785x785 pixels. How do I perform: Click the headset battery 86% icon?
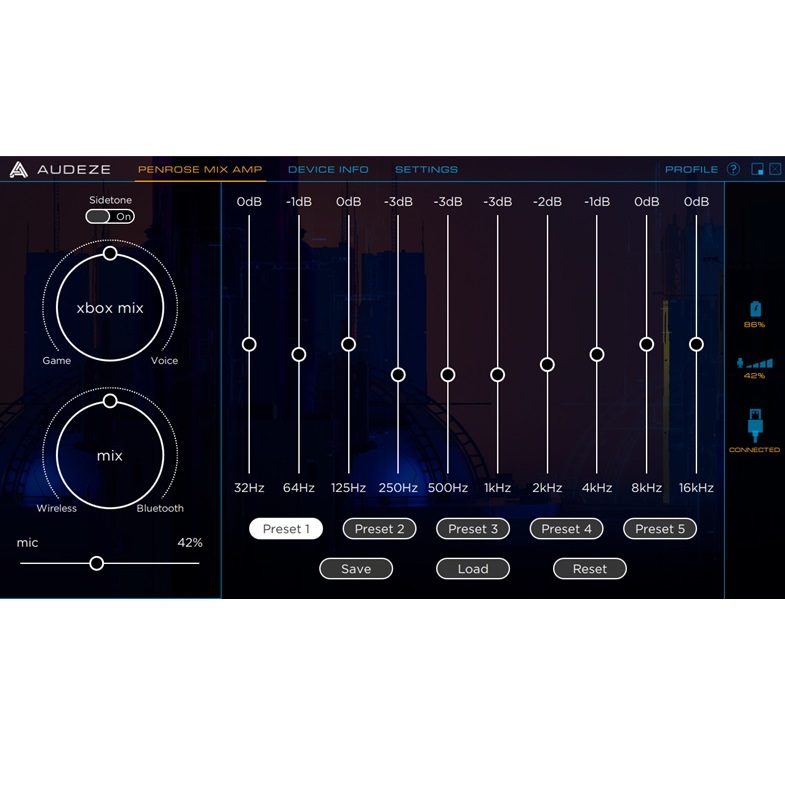tap(755, 309)
